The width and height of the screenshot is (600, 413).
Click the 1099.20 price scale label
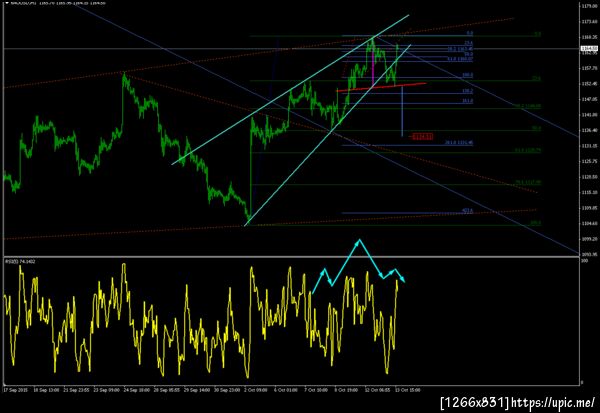coord(589,239)
